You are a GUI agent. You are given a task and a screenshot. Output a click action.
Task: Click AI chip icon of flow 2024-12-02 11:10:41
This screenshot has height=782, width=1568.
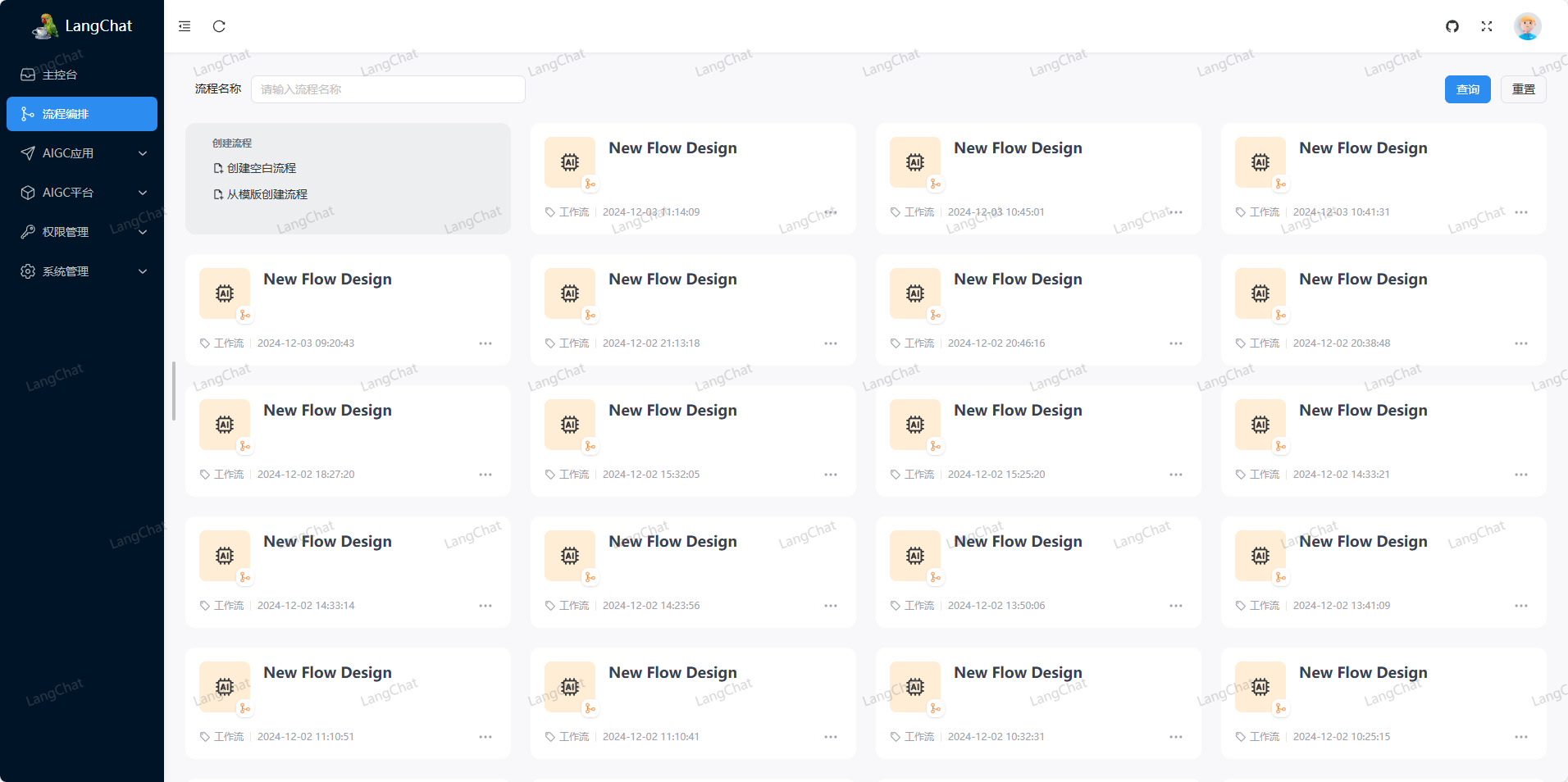pyautogui.click(x=570, y=687)
